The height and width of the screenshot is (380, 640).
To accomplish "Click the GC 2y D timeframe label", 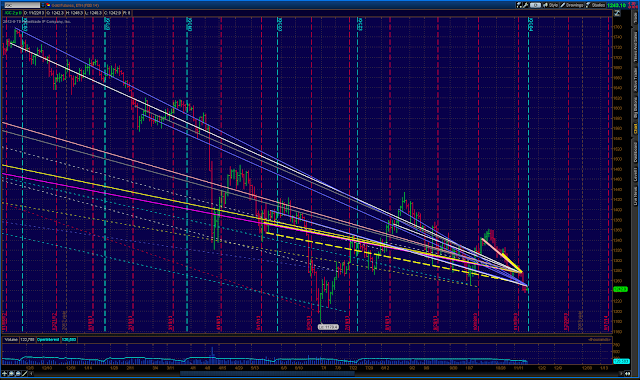I will coord(13,13).
